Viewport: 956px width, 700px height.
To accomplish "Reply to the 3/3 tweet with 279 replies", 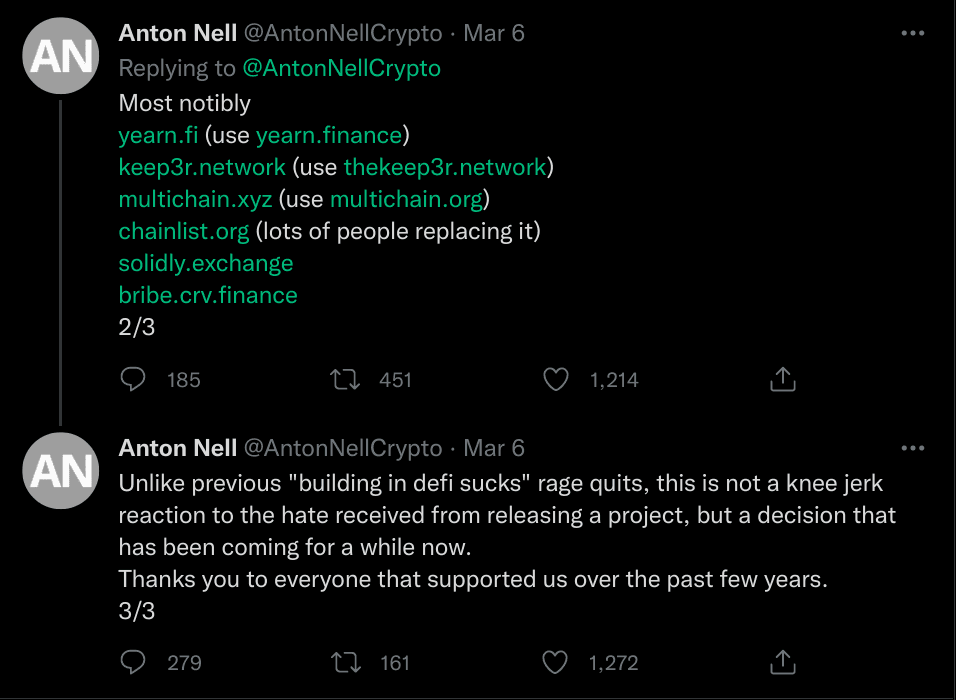I will 133,662.
